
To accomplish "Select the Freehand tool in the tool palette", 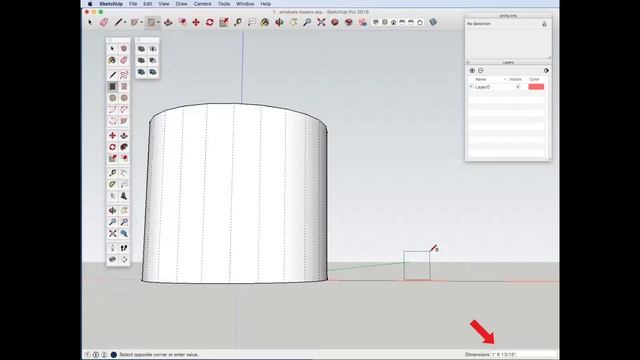I will point(124,75).
